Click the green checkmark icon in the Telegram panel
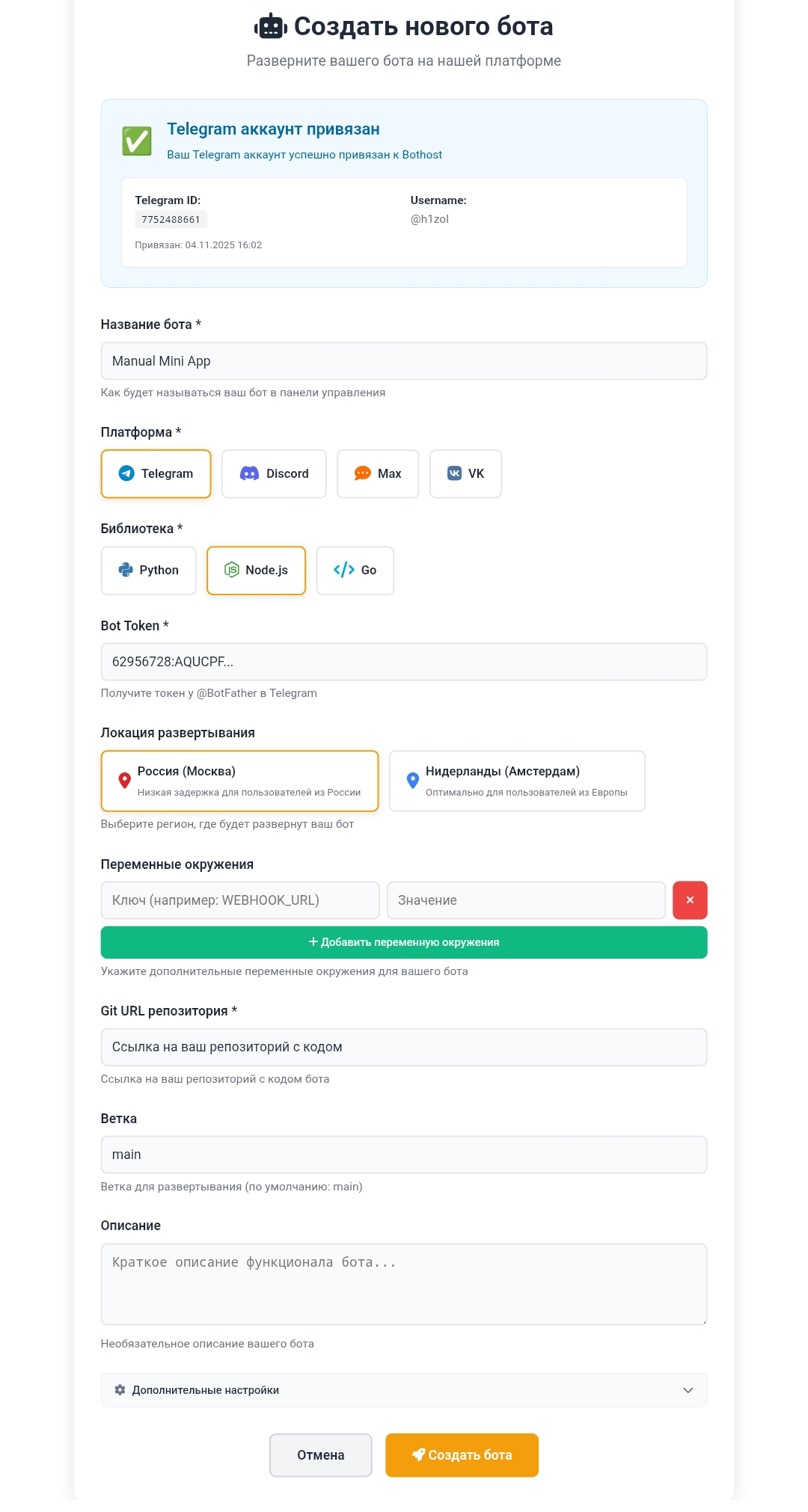 (x=137, y=141)
